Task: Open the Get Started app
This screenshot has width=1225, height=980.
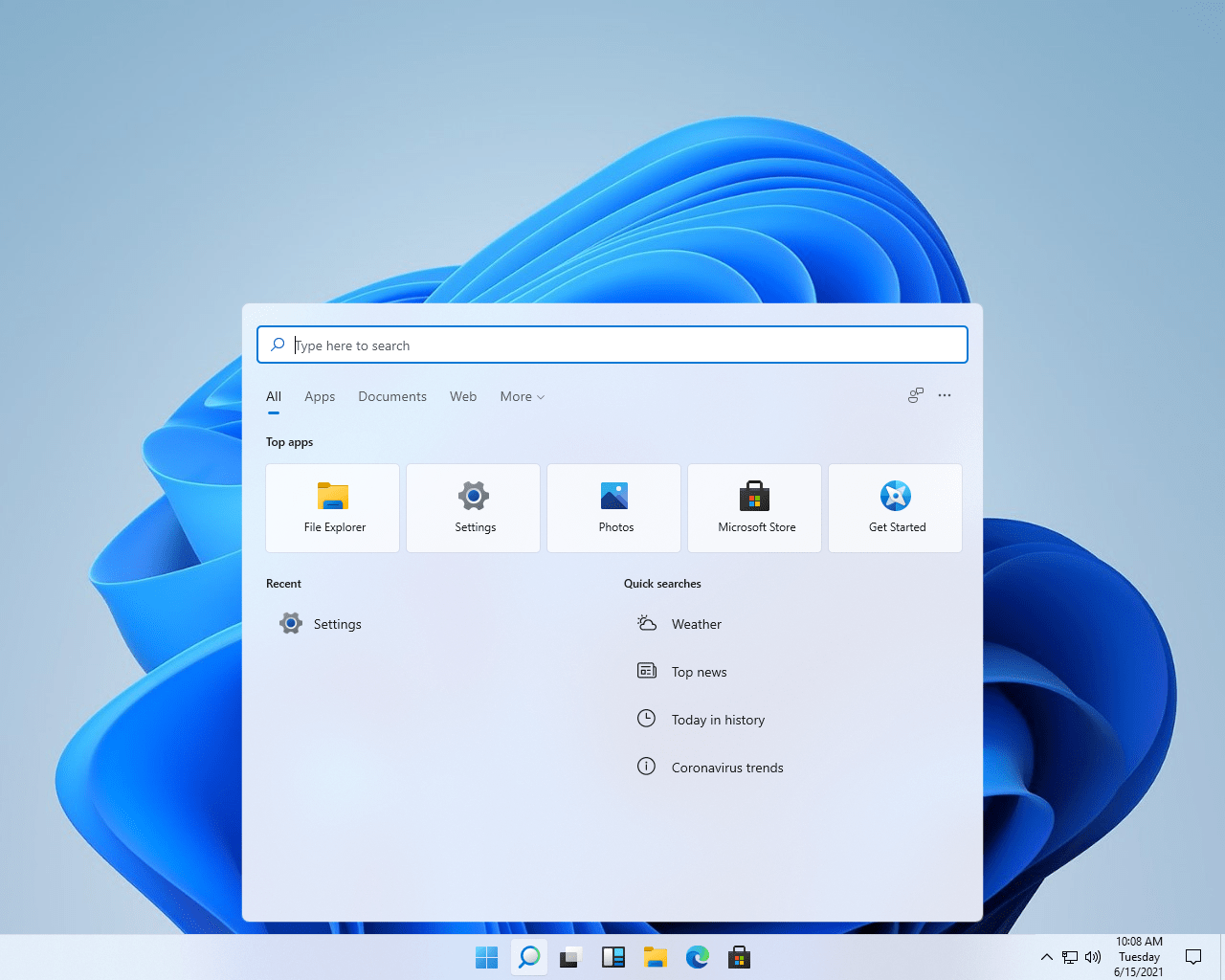Action: point(895,507)
